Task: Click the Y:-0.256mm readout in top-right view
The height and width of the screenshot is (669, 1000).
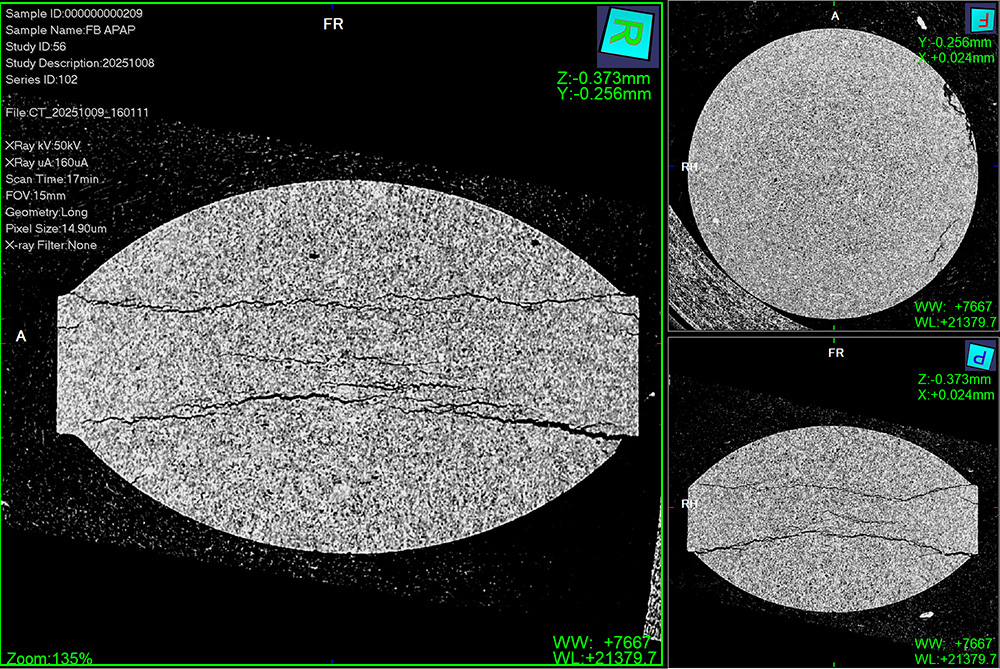Action: (957, 43)
